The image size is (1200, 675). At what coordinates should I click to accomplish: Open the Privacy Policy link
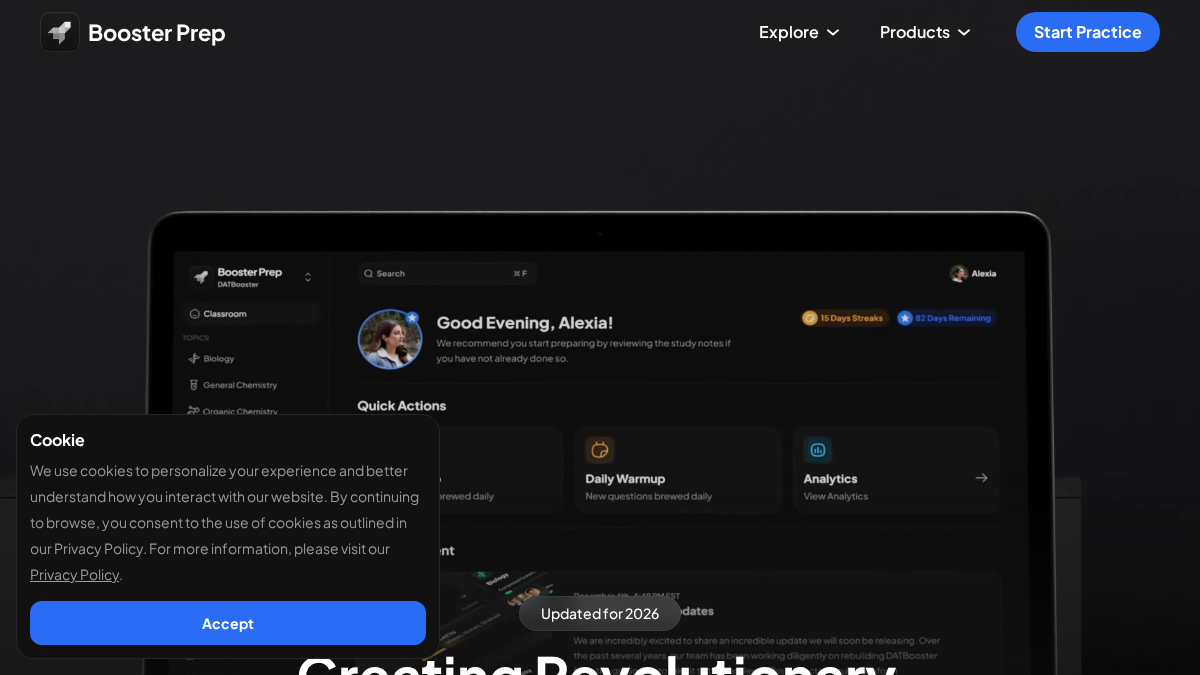(x=74, y=574)
